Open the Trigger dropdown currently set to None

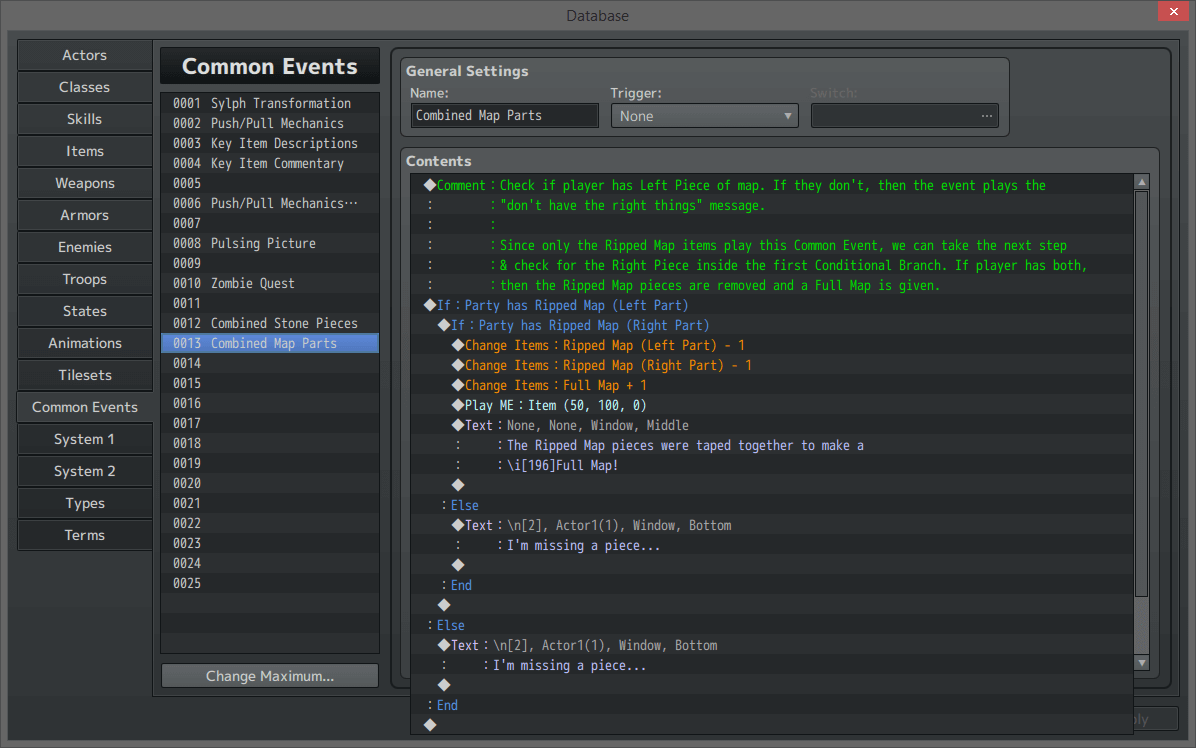pos(703,115)
